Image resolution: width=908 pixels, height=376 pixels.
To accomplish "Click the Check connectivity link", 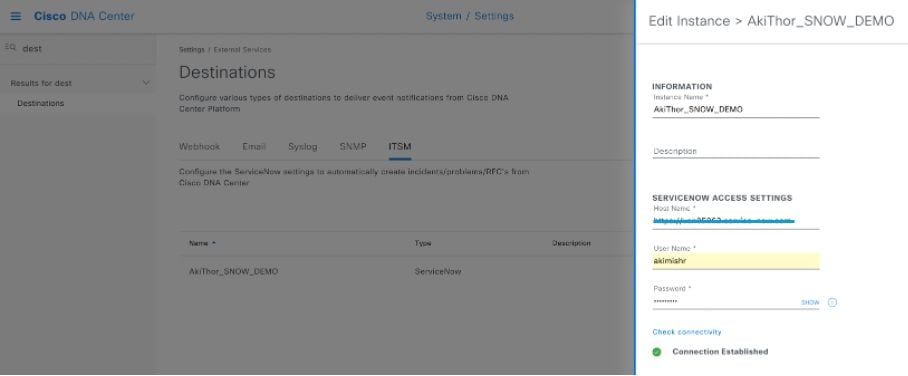I will click(x=687, y=332).
